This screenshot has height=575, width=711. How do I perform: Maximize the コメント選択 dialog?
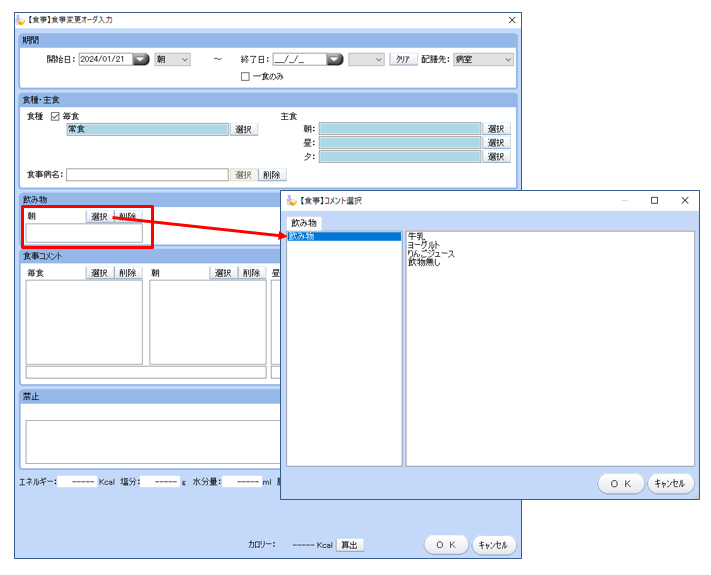[654, 200]
